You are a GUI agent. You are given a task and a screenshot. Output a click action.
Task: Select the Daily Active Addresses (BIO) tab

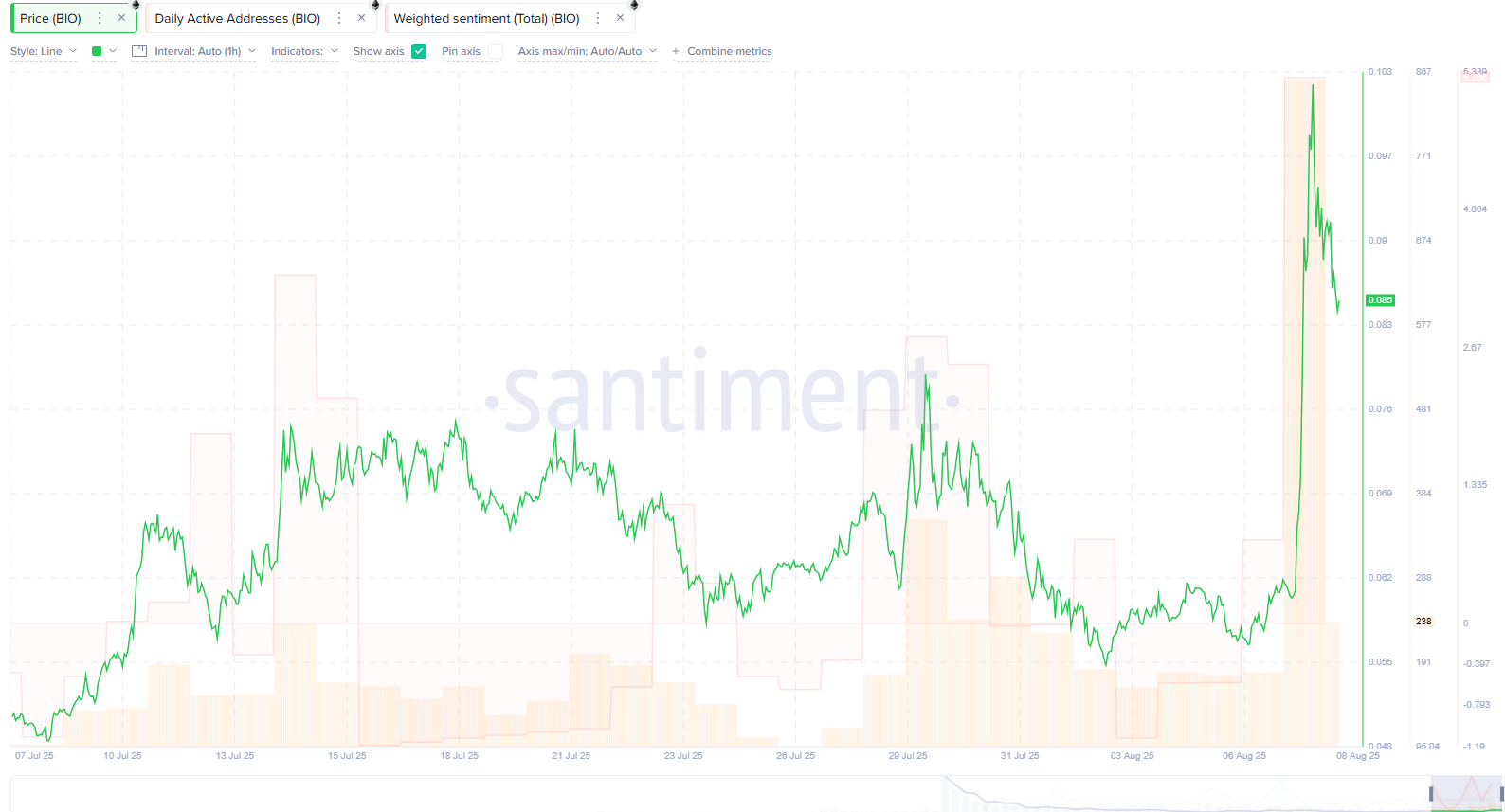point(237,18)
